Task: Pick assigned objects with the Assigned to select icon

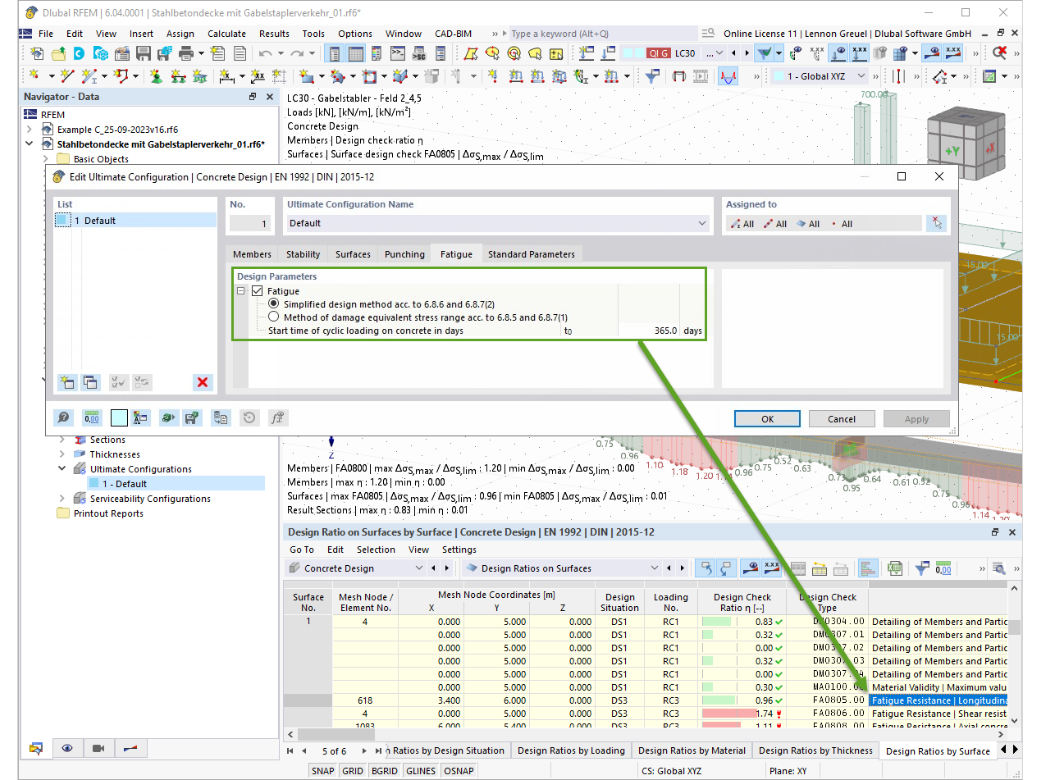Action: pos(937,224)
